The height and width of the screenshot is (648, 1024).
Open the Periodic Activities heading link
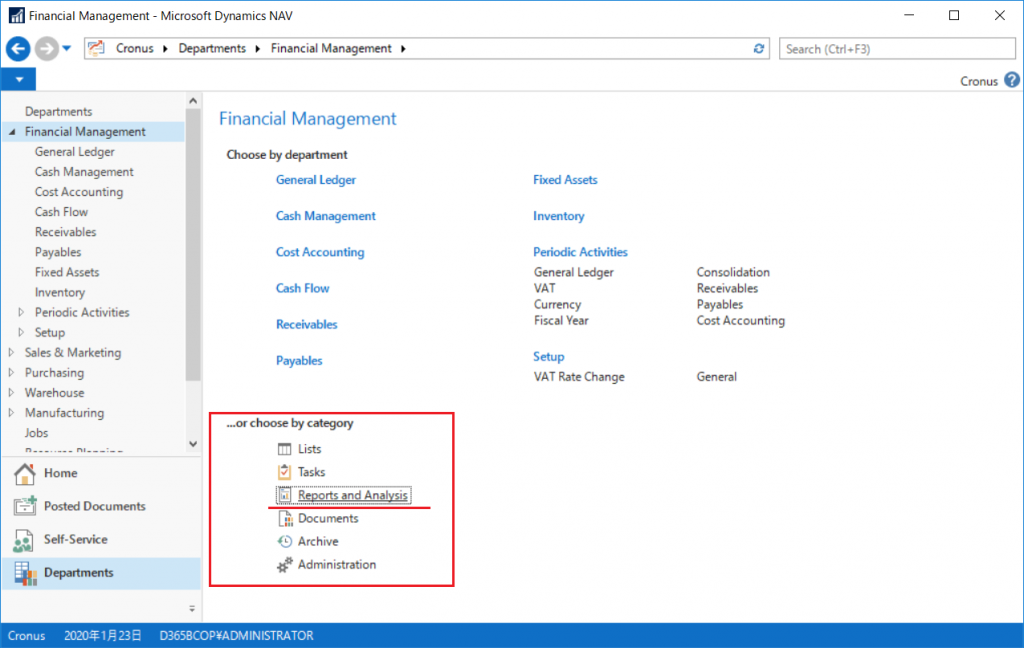[x=580, y=252]
